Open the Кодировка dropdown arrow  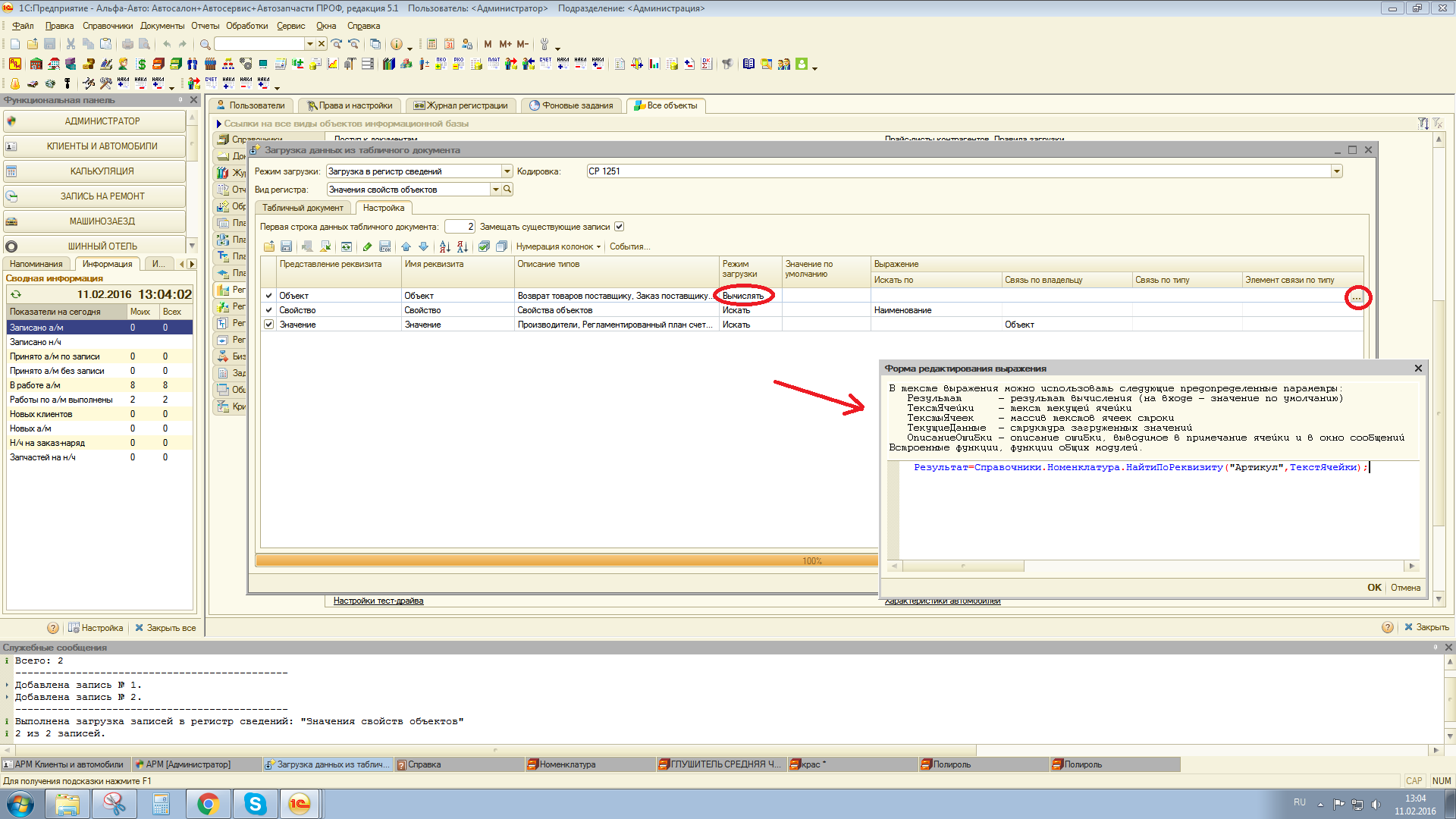(x=1337, y=171)
